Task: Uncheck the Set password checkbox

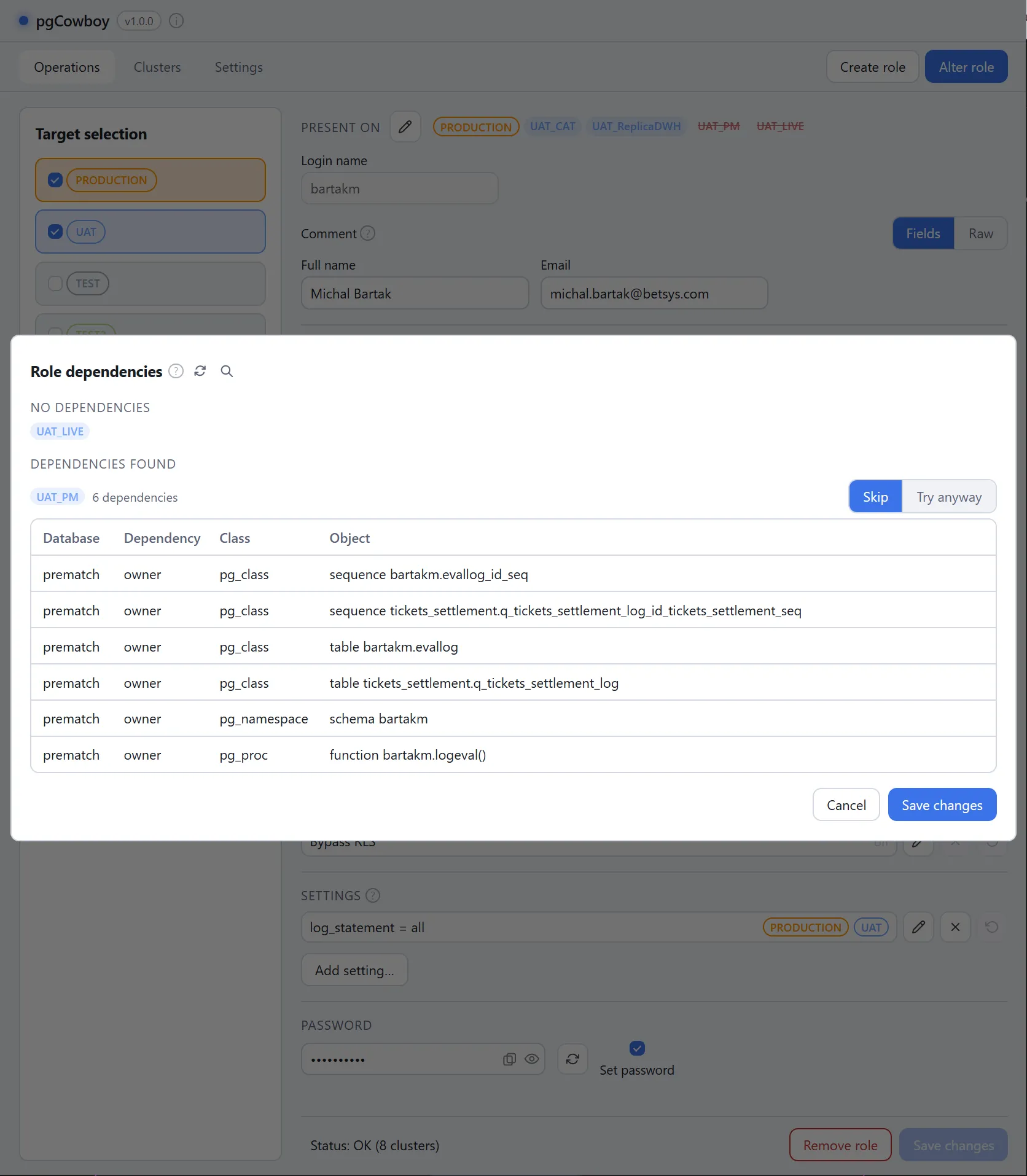Action: point(637,1048)
